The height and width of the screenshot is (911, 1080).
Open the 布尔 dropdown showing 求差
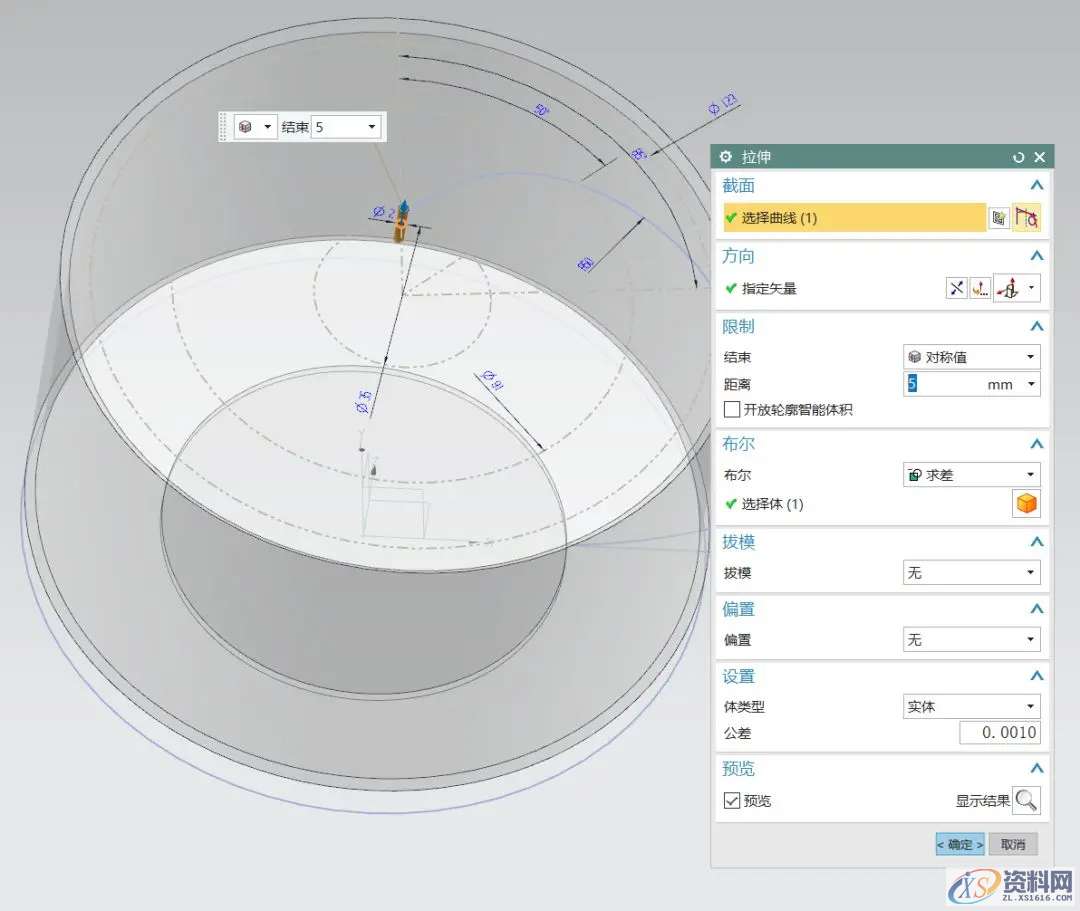(x=971, y=475)
